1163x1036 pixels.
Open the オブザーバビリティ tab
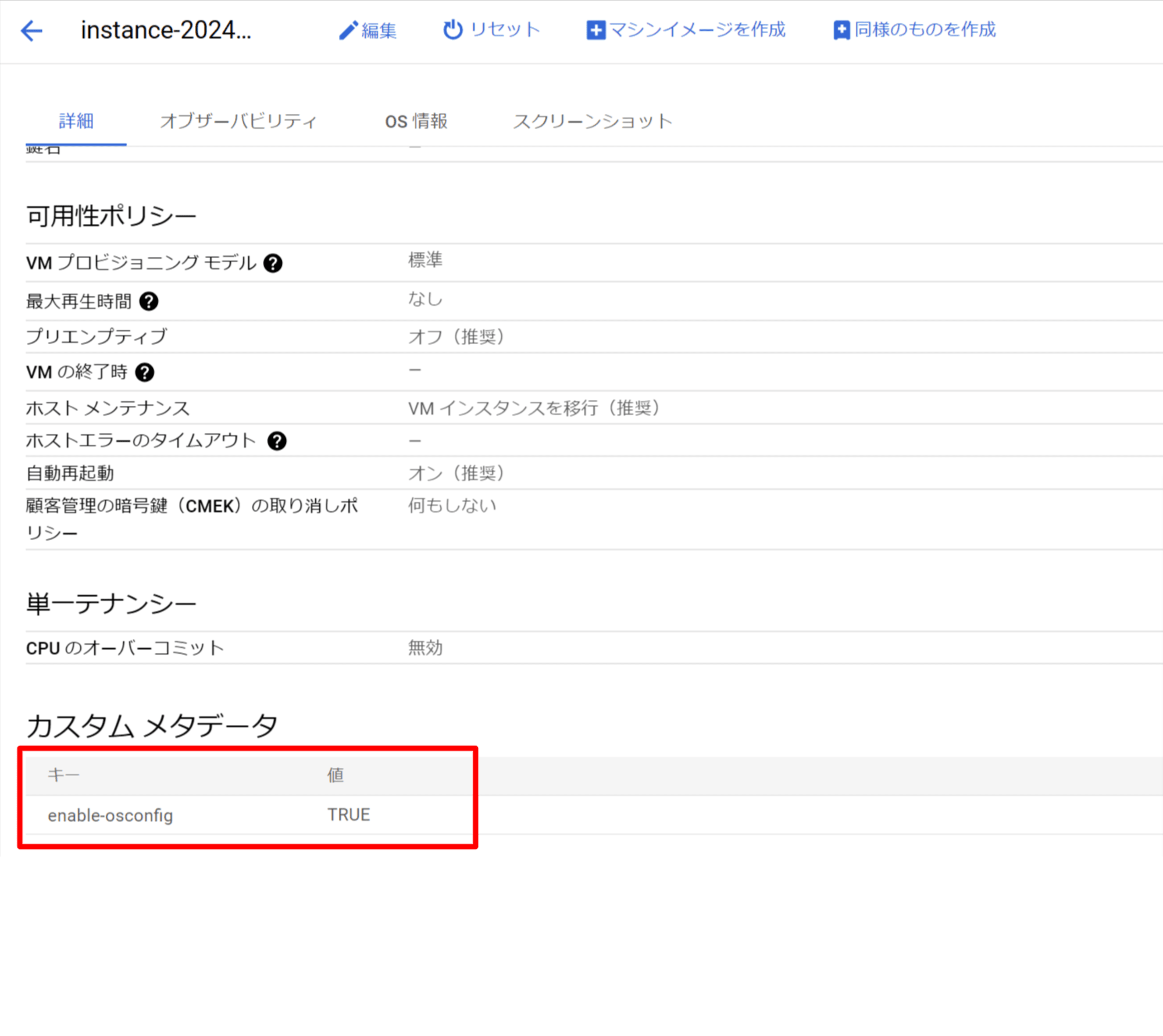(238, 121)
